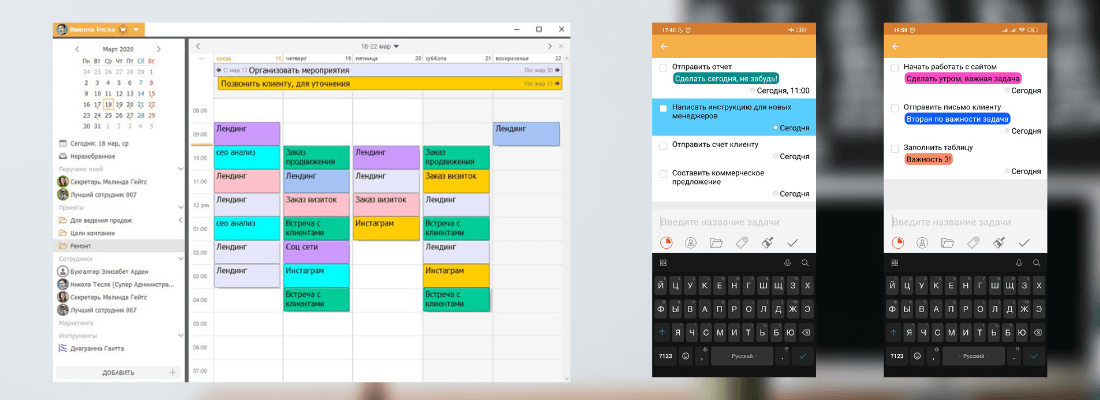Go to next month in Март 2020 mini calendar
Image resolution: width=1100 pixels, height=400 pixels.
(x=158, y=49)
